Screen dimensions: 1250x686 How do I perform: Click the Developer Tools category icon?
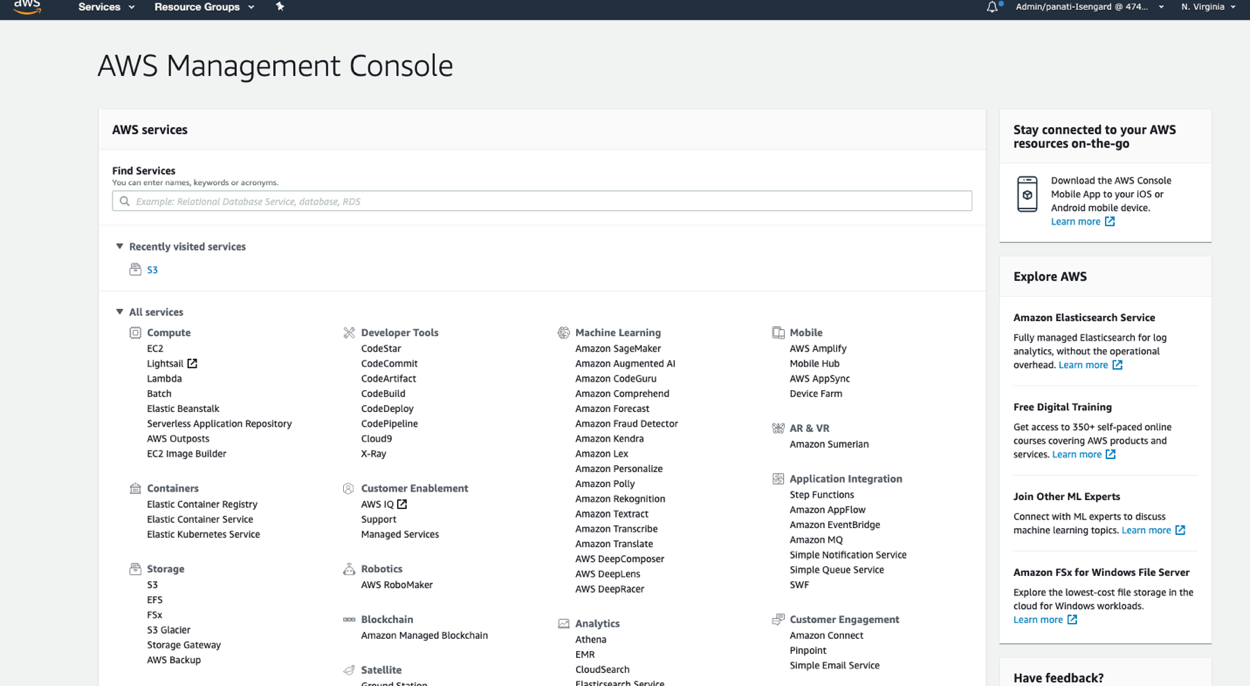point(349,332)
